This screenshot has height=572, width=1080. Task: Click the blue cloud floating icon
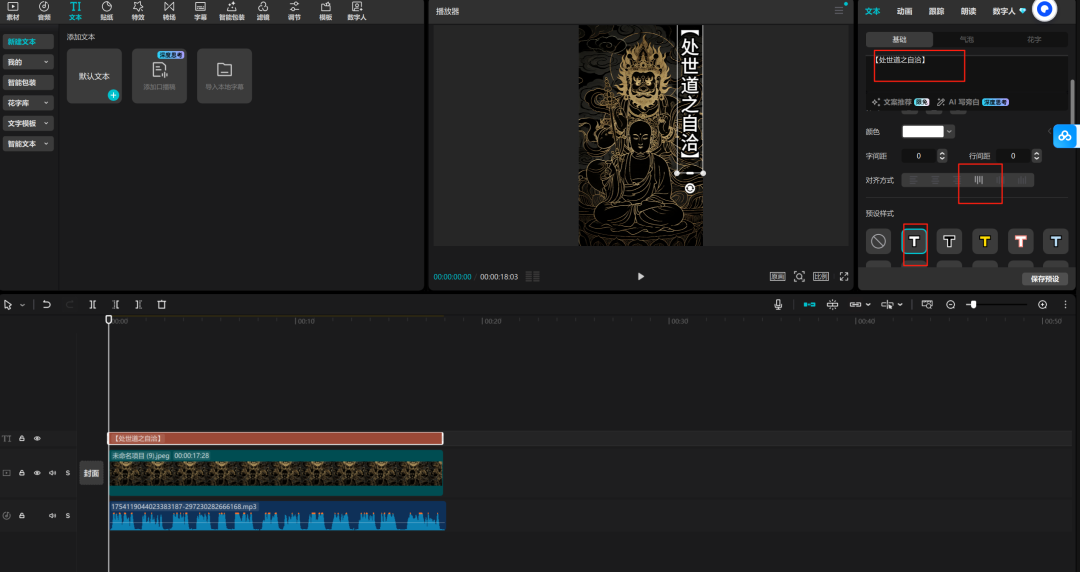[x=1065, y=136]
